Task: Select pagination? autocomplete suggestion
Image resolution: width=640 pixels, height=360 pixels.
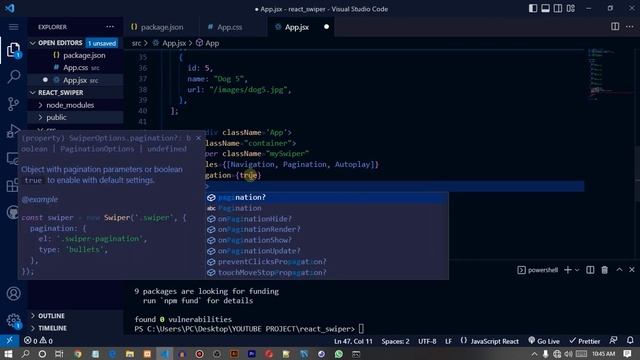Action: pyautogui.click(x=327, y=197)
